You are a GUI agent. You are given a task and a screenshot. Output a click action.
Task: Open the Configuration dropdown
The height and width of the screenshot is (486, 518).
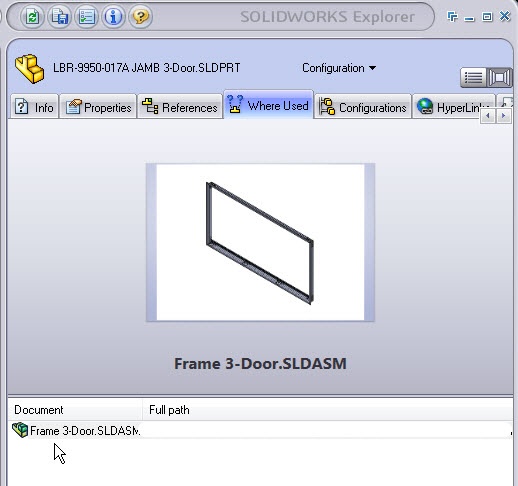(x=339, y=68)
